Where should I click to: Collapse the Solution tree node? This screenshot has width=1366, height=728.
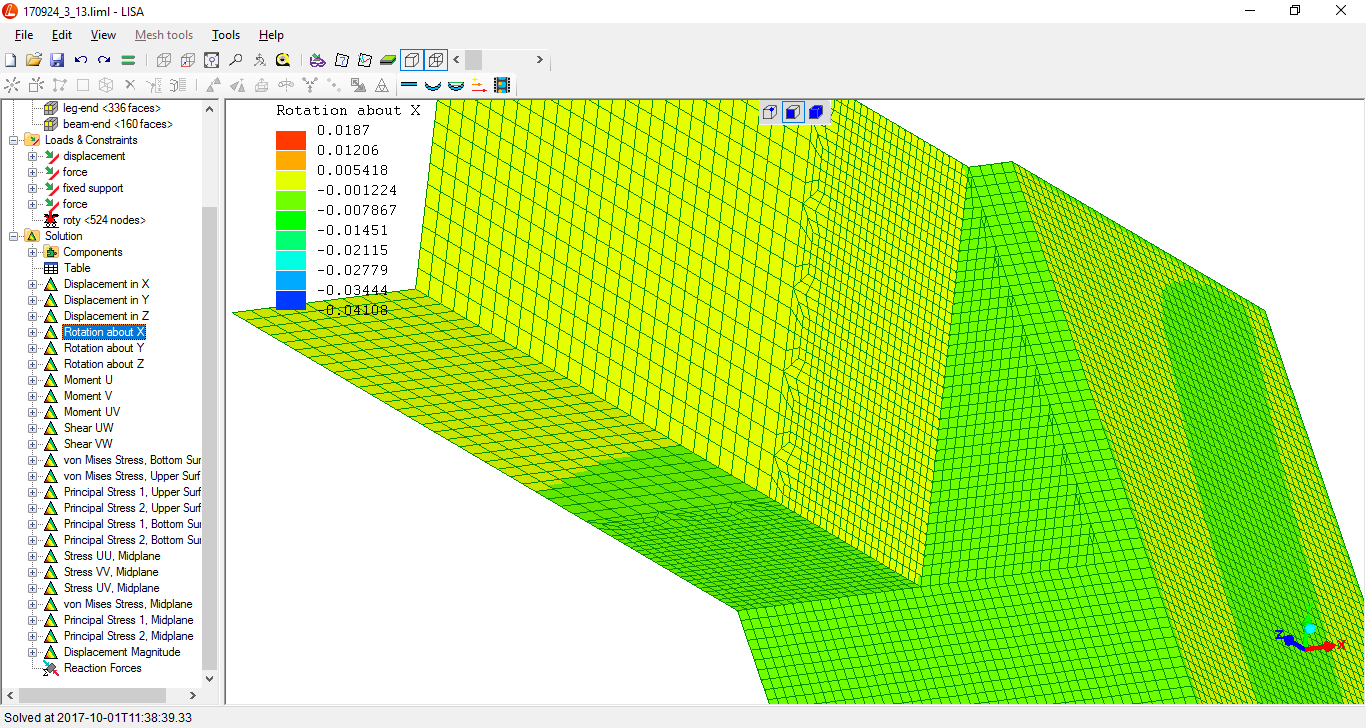(14, 236)
